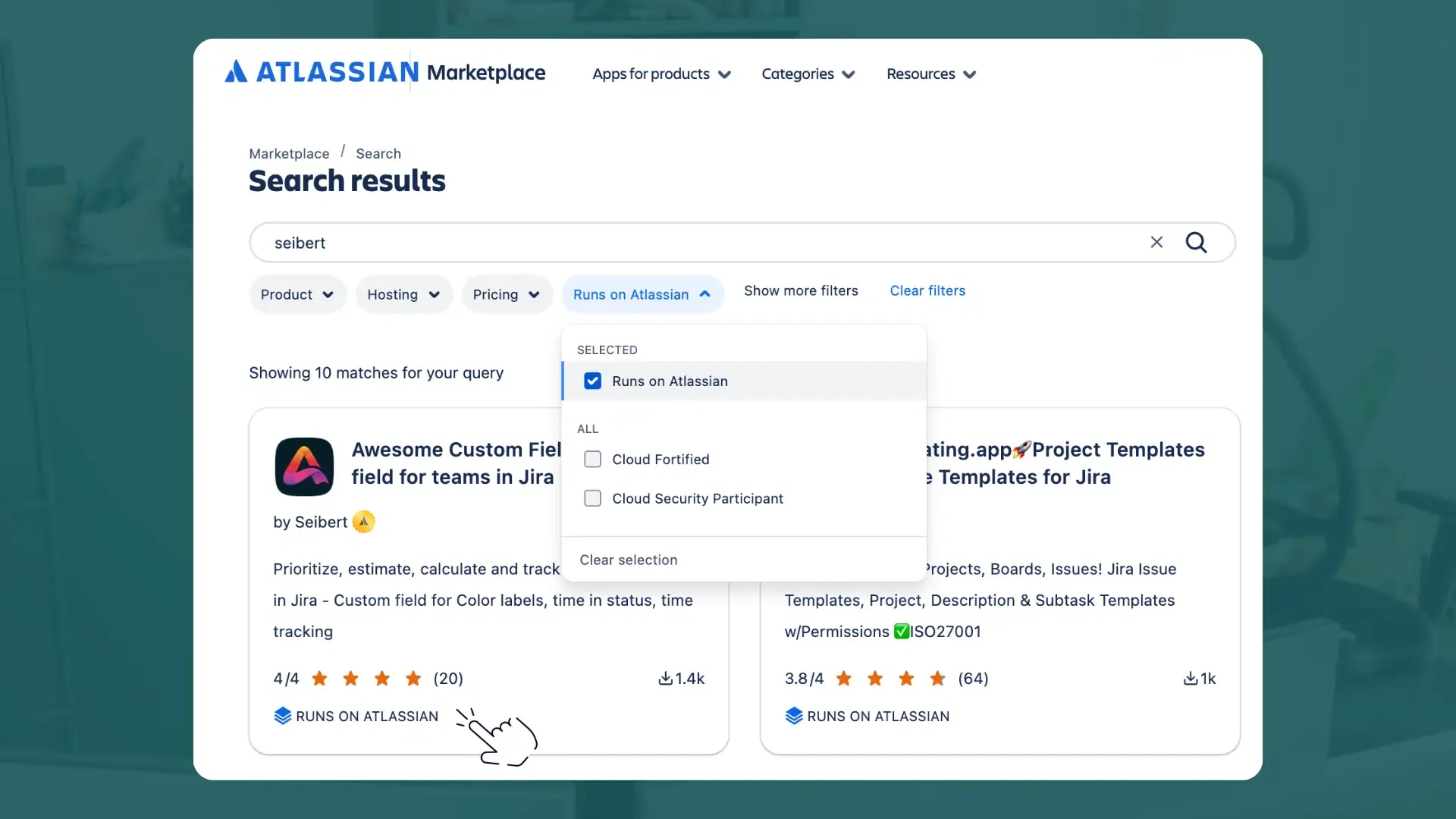This screenshot has height=819, width=1456.
Task: Clear the search field with X icon
Action: tap(1156, 243)
